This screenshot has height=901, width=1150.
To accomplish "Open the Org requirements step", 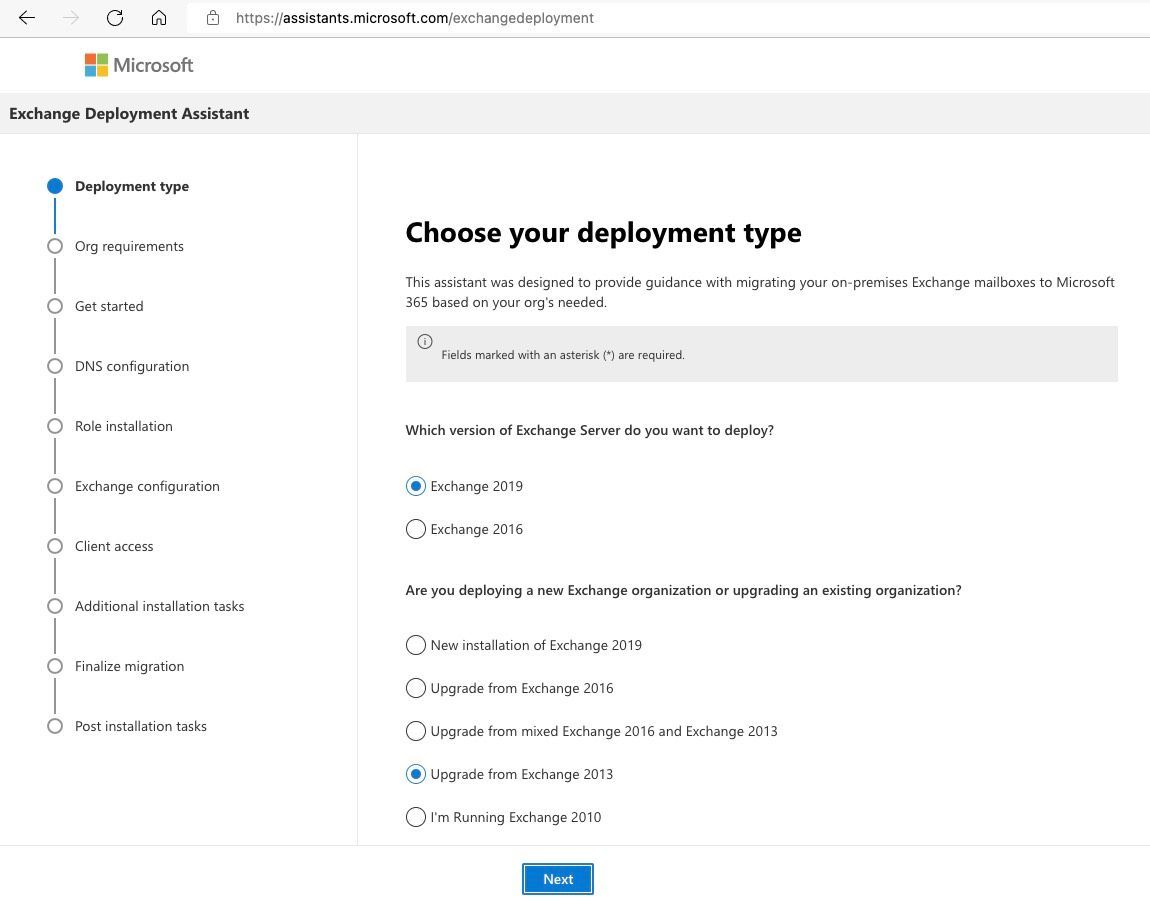I will click(x=129, y=246).
